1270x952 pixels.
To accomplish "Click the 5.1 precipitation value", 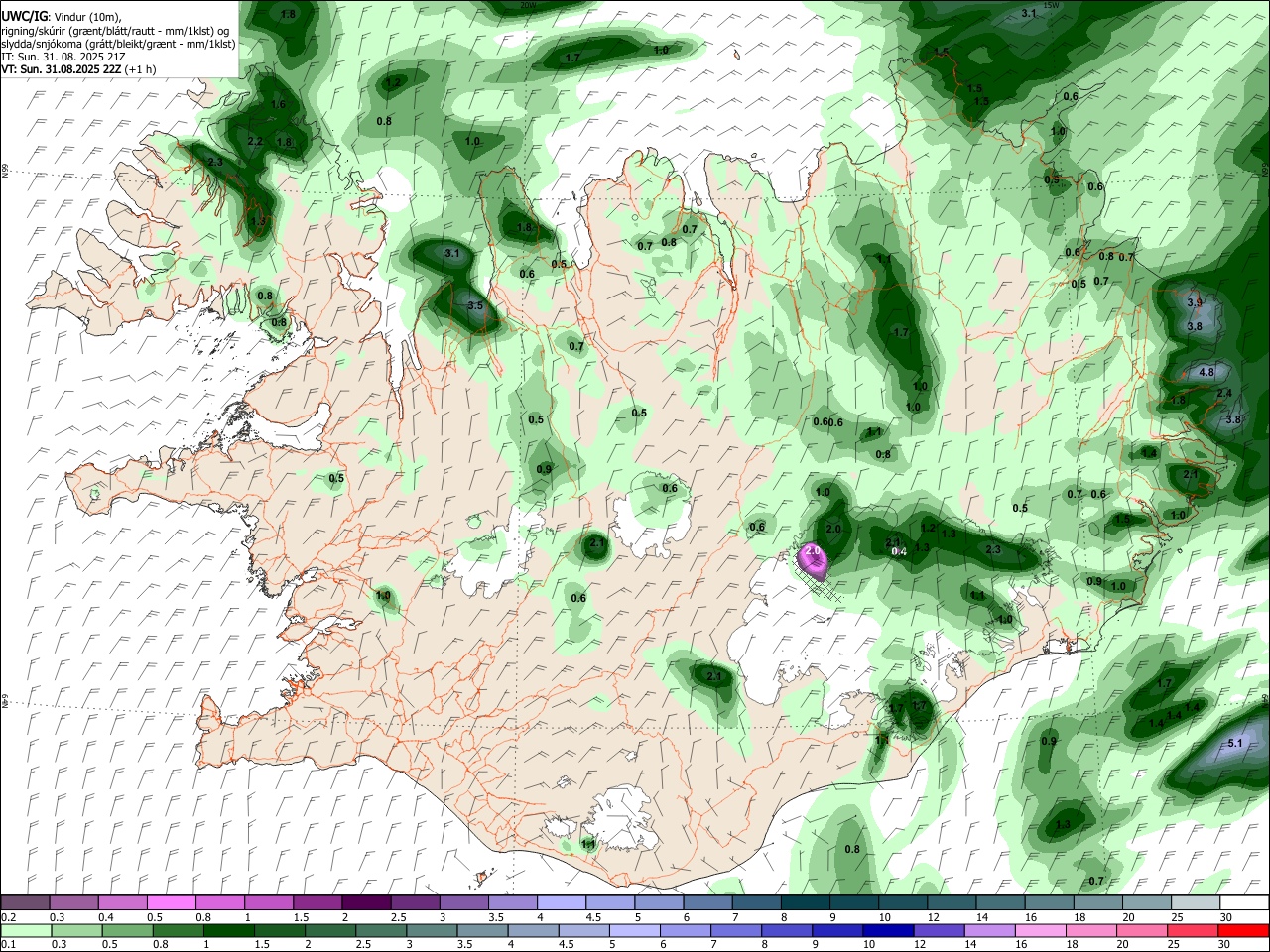I will click(1235, 743).
